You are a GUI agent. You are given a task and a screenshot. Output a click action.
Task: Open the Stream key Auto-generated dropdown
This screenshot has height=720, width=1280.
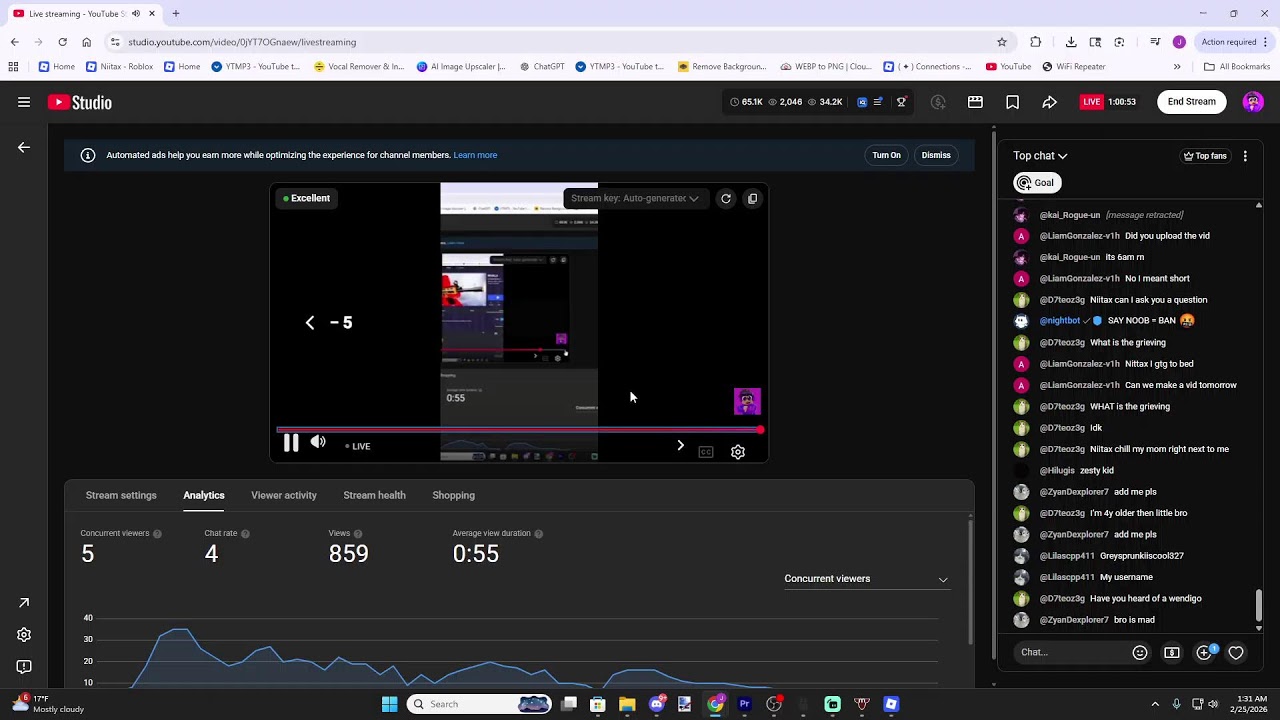[634, 198]
